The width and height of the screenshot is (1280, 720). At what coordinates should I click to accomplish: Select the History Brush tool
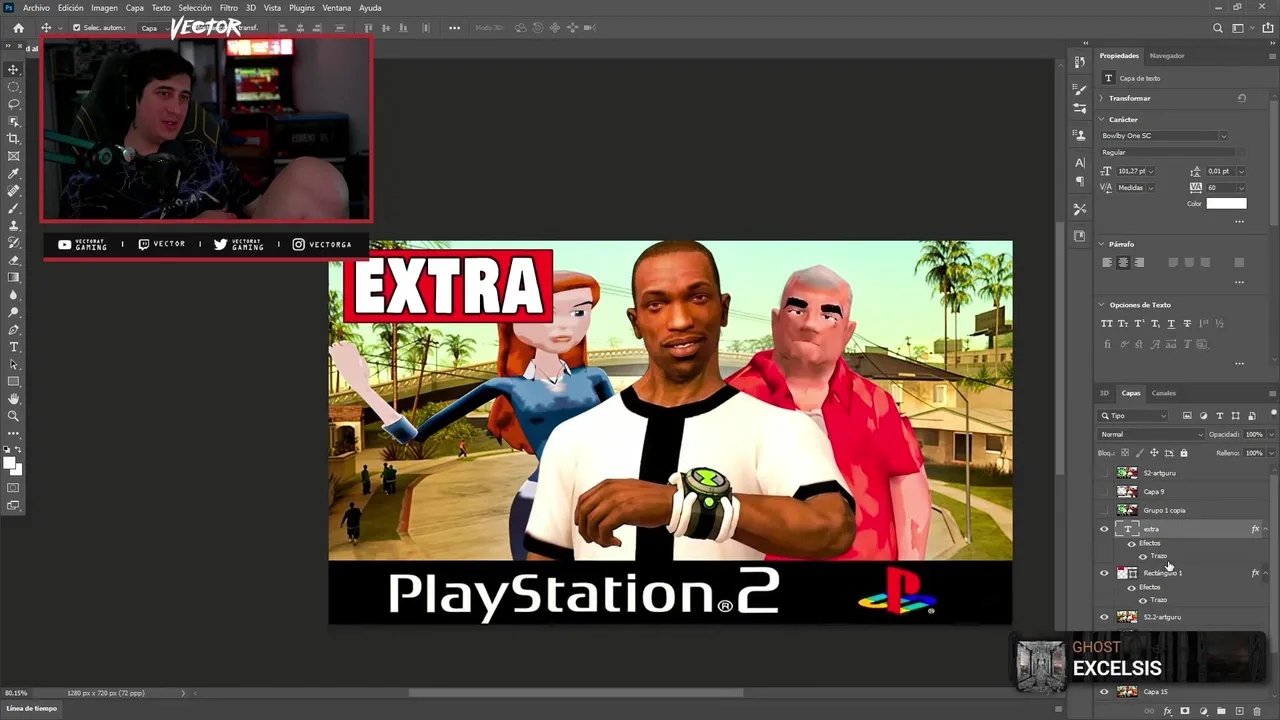pos(14,243)
